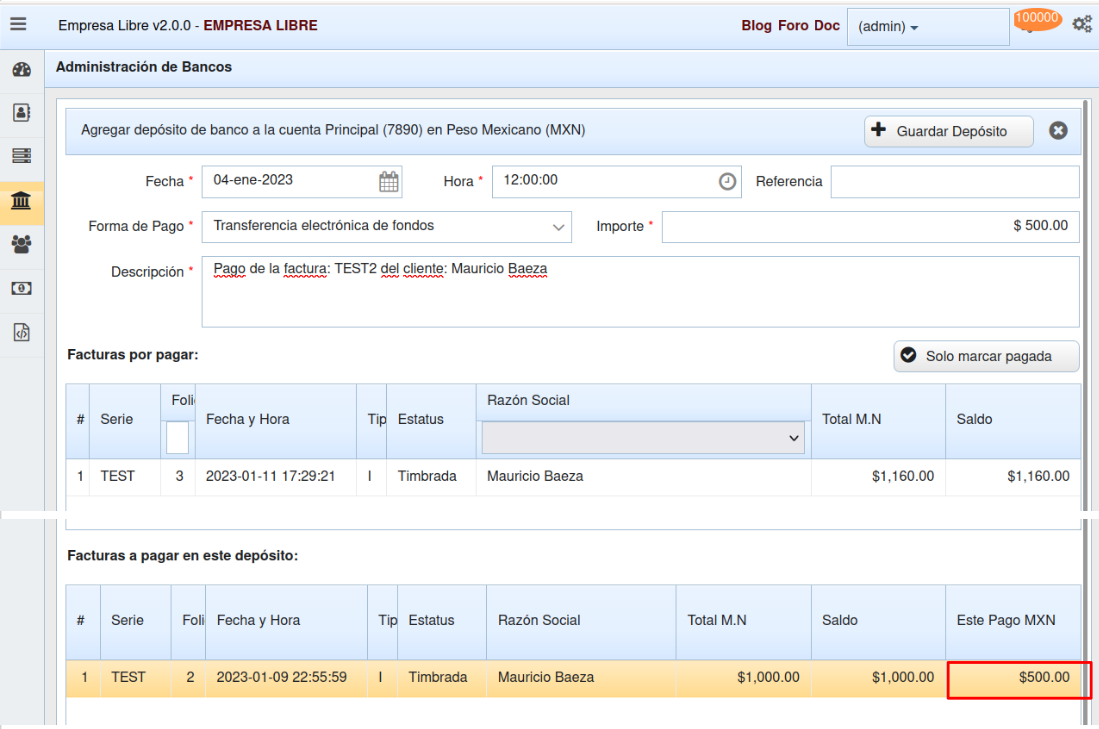
Task: Open the clock time picker for Hora
Action: pos(727,182)
